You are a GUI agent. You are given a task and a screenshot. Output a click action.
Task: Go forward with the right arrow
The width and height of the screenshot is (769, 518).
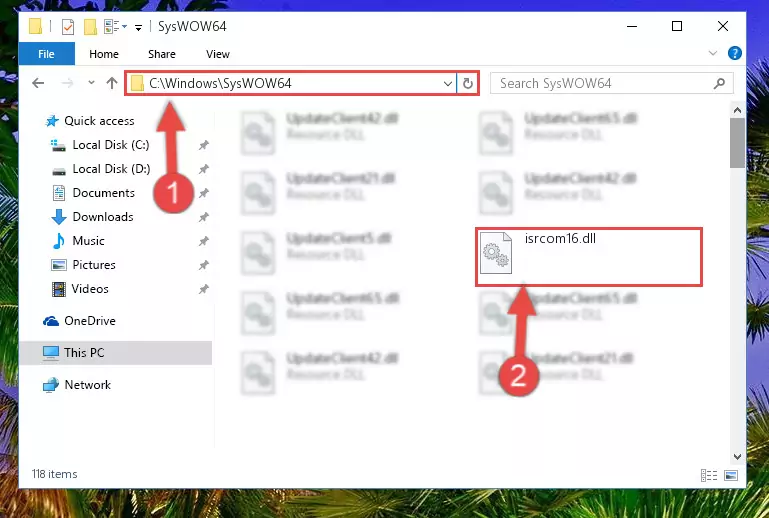(68, 83)
